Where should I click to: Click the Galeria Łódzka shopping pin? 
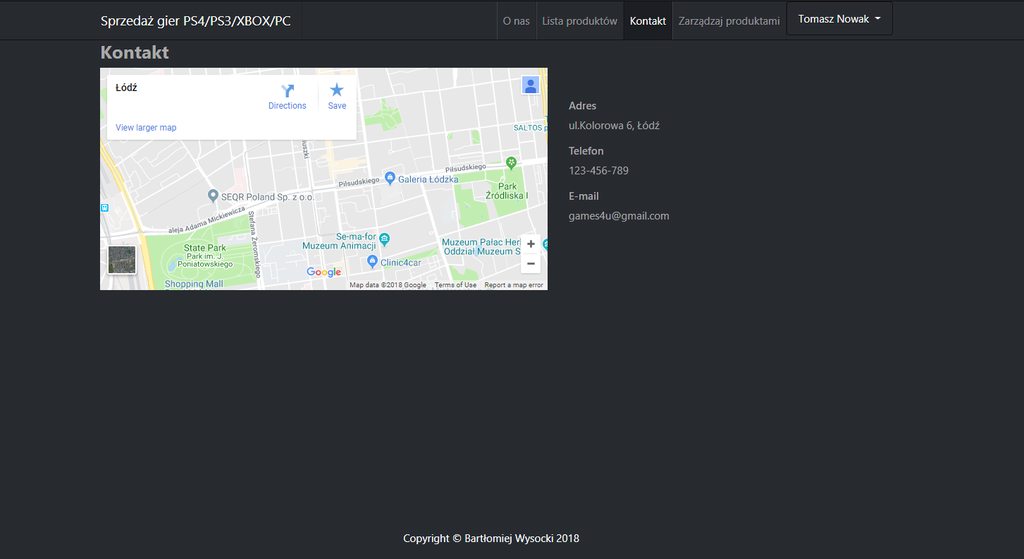[390, 177]
